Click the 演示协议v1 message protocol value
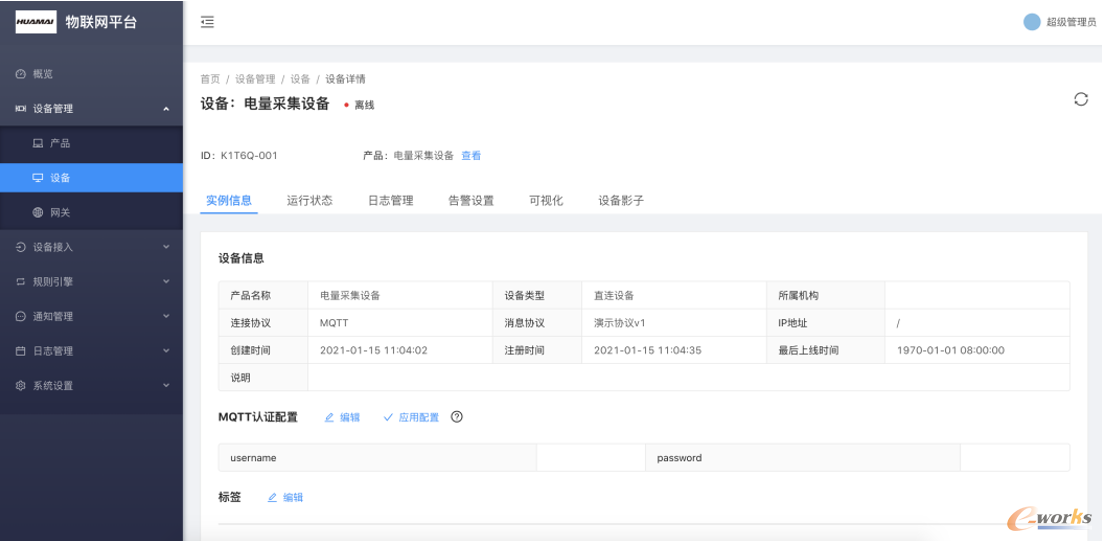This screenshot has height=541, width=1102. click(620, 323)
